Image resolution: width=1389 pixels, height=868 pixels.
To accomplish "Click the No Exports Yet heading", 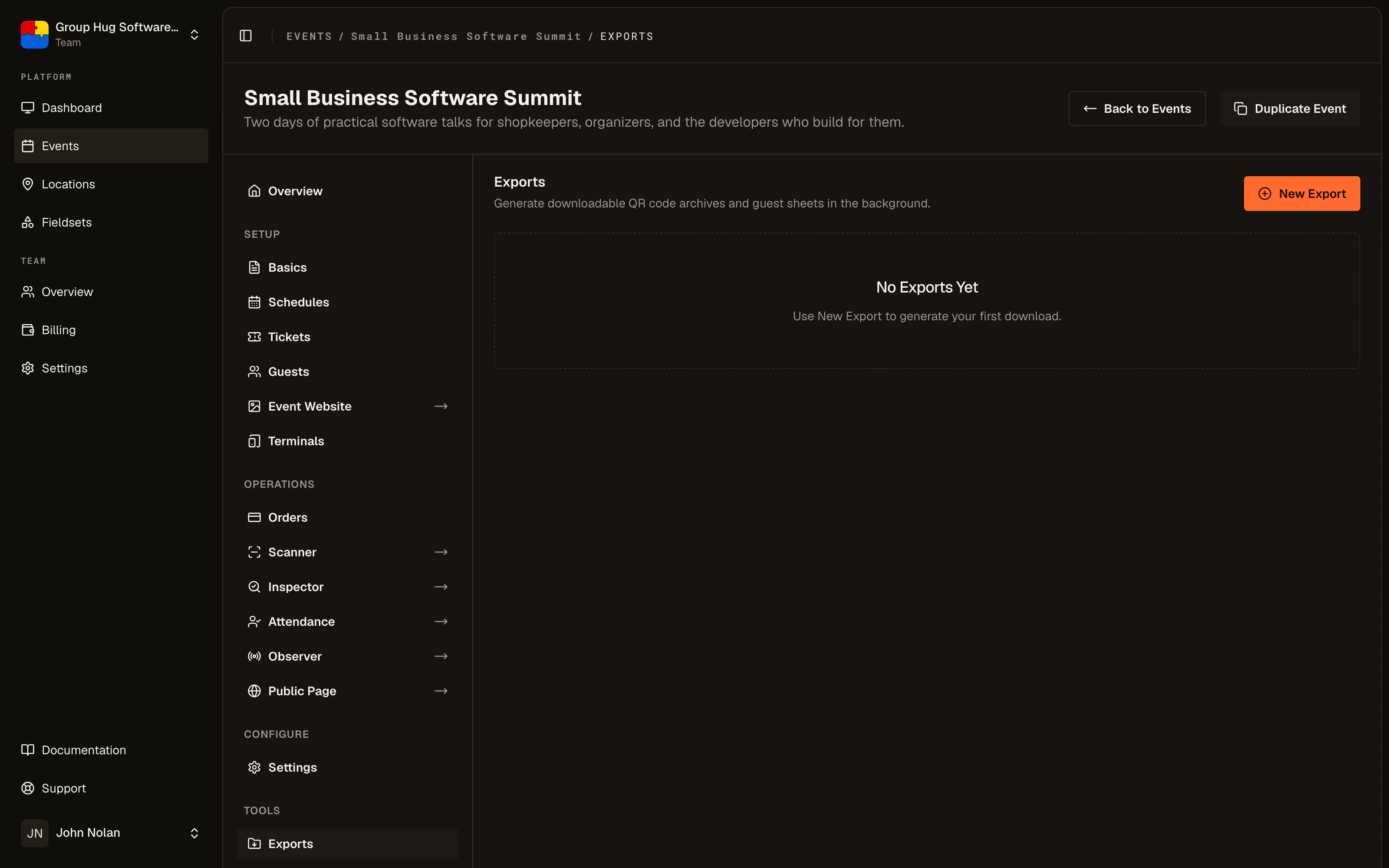I will [927, 287].
